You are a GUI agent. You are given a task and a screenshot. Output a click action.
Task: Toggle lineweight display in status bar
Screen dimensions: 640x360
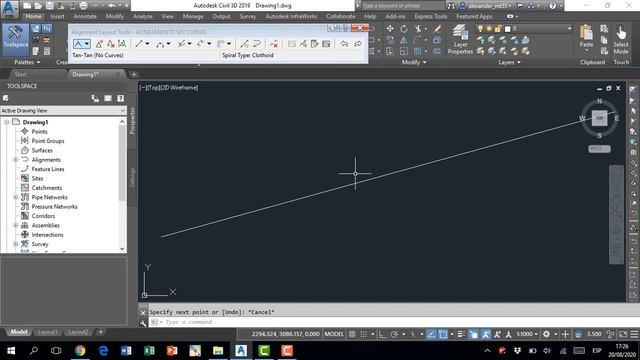[x=461, y=334]
